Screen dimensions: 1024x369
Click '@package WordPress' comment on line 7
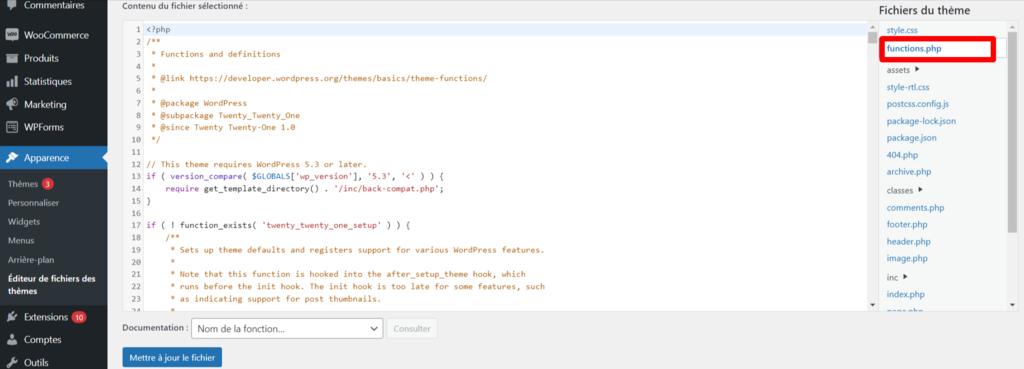click(x=204, y=103)
